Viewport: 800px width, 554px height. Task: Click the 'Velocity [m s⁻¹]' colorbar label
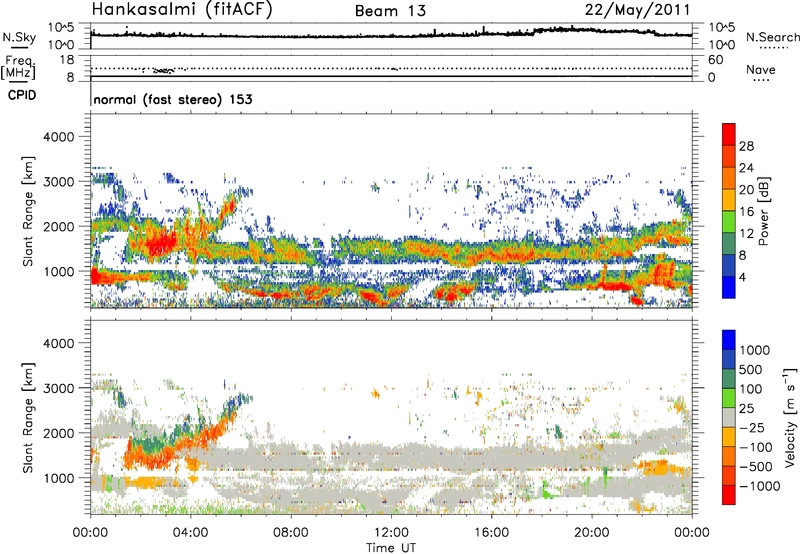790,417
